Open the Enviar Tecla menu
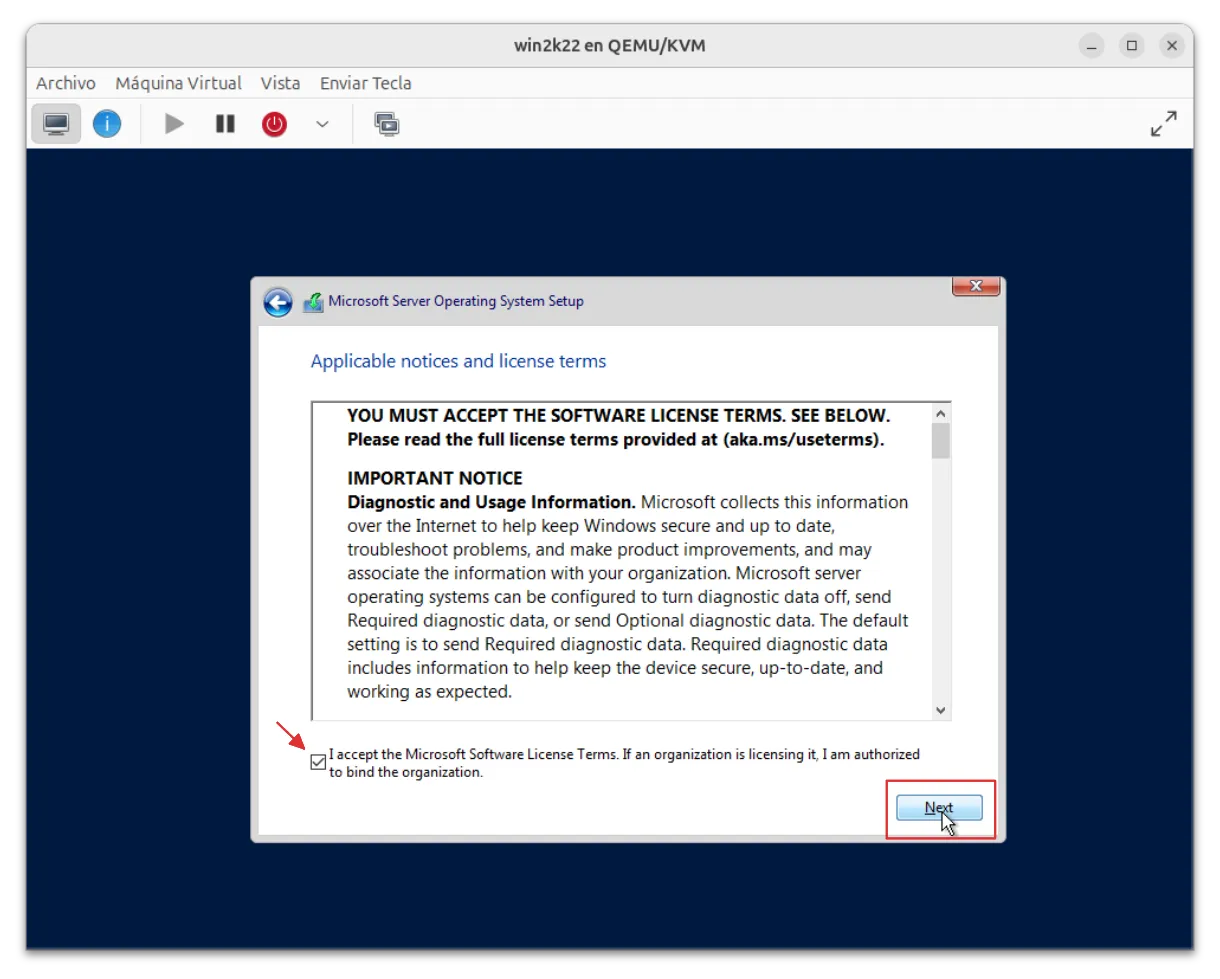The height and width of the screenshot is (979, 1220). [365, 83]
